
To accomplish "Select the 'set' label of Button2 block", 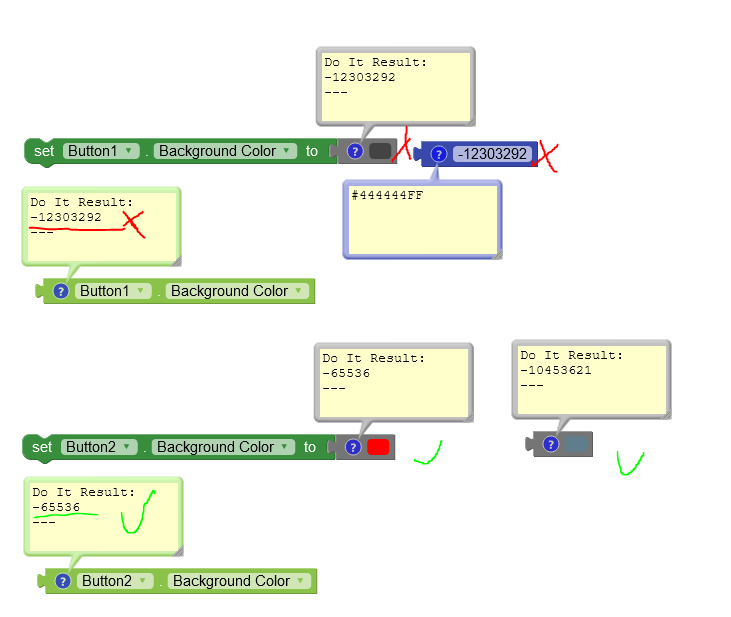I will [42, 447].
